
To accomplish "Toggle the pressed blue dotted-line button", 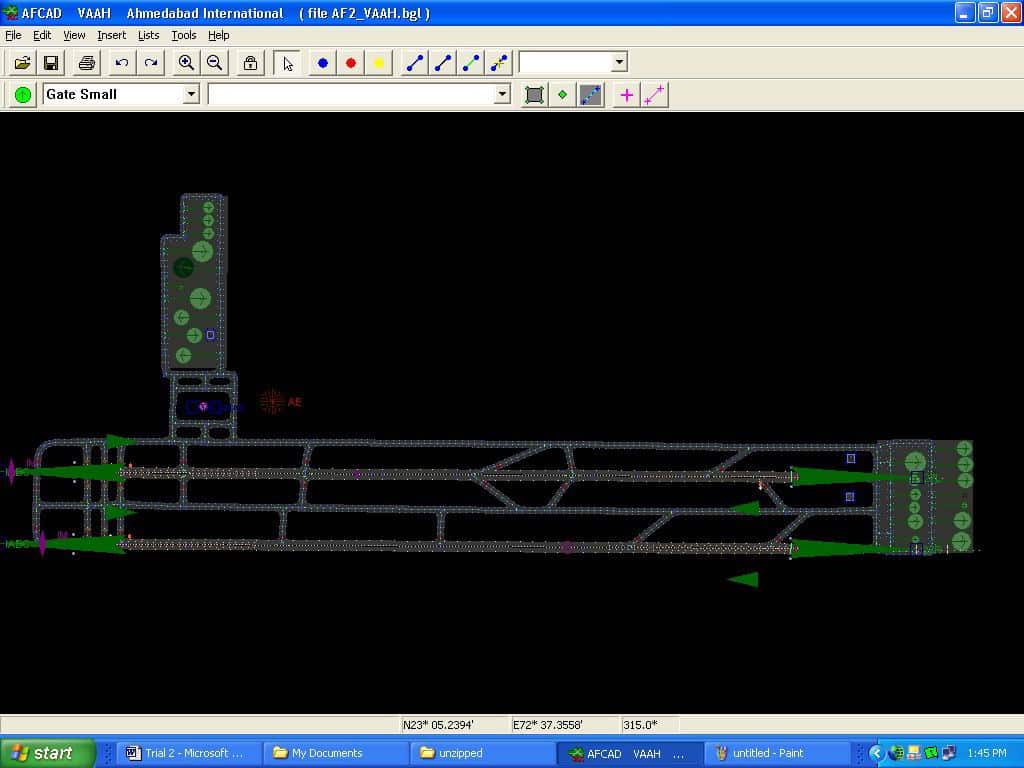I will click(591, 95).
